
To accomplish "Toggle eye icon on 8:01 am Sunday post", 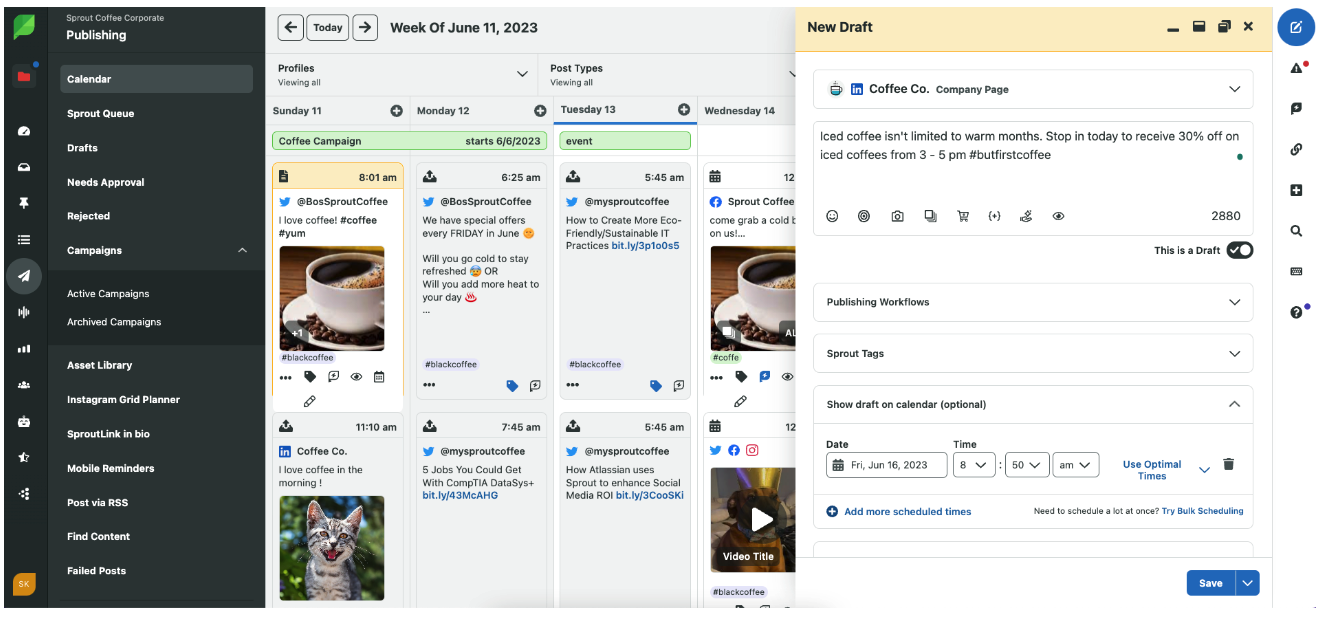I will pyautogui.click(x=356, y=377).
